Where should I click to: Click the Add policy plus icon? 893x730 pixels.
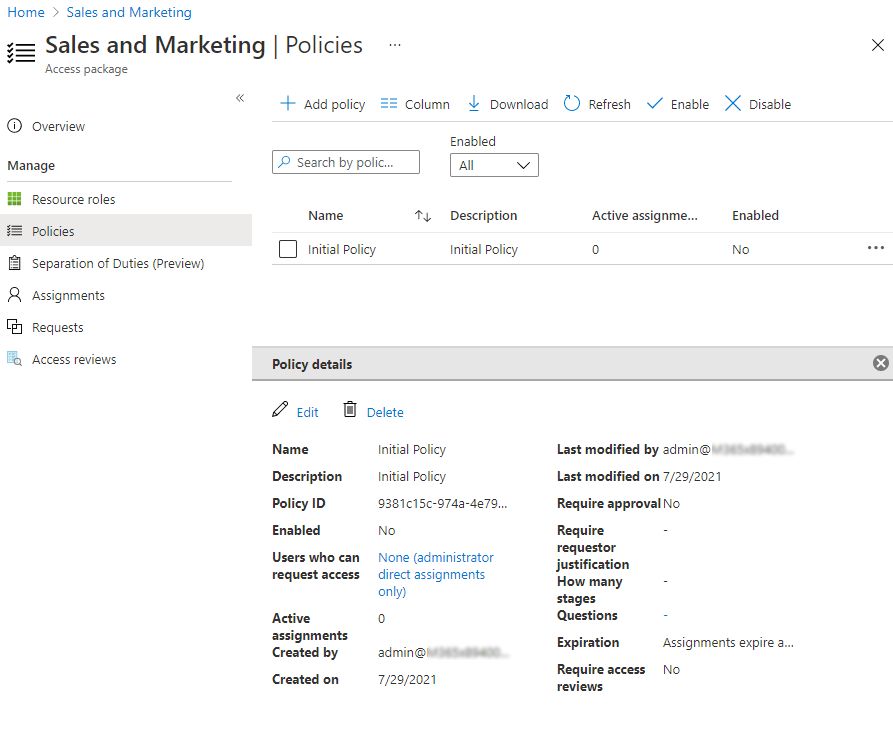288,104
